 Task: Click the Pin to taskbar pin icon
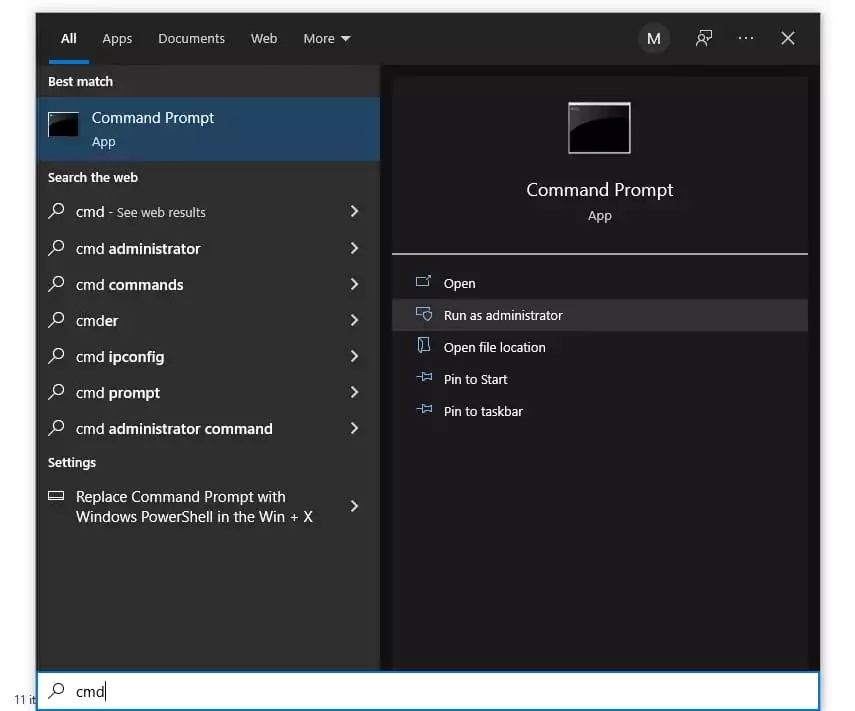click(x=424, y=409)
